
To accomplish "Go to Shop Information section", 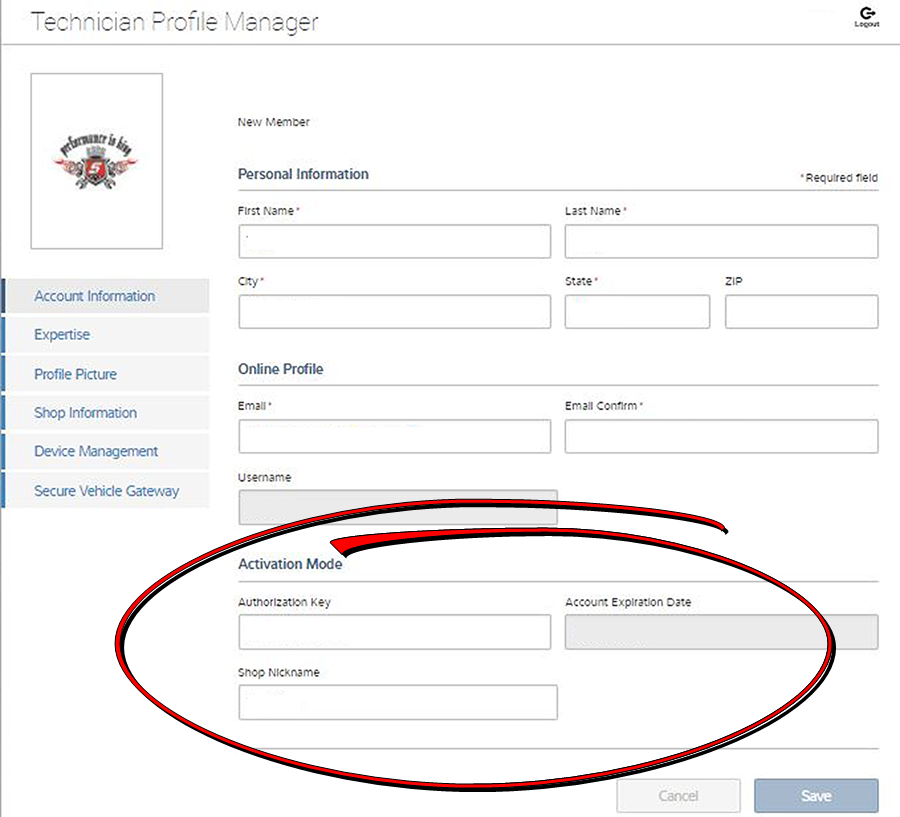I will tap(86, 413).
